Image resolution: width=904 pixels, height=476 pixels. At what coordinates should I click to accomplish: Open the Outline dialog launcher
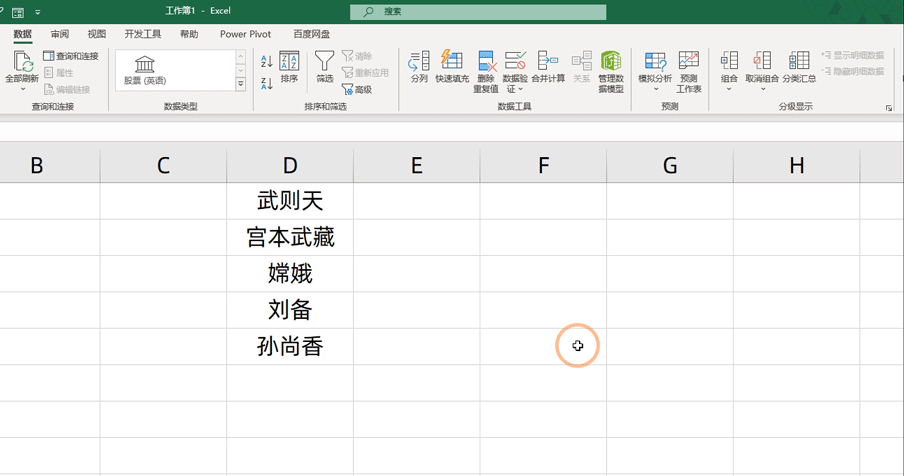pyautogui.click(x=888, y=108)
